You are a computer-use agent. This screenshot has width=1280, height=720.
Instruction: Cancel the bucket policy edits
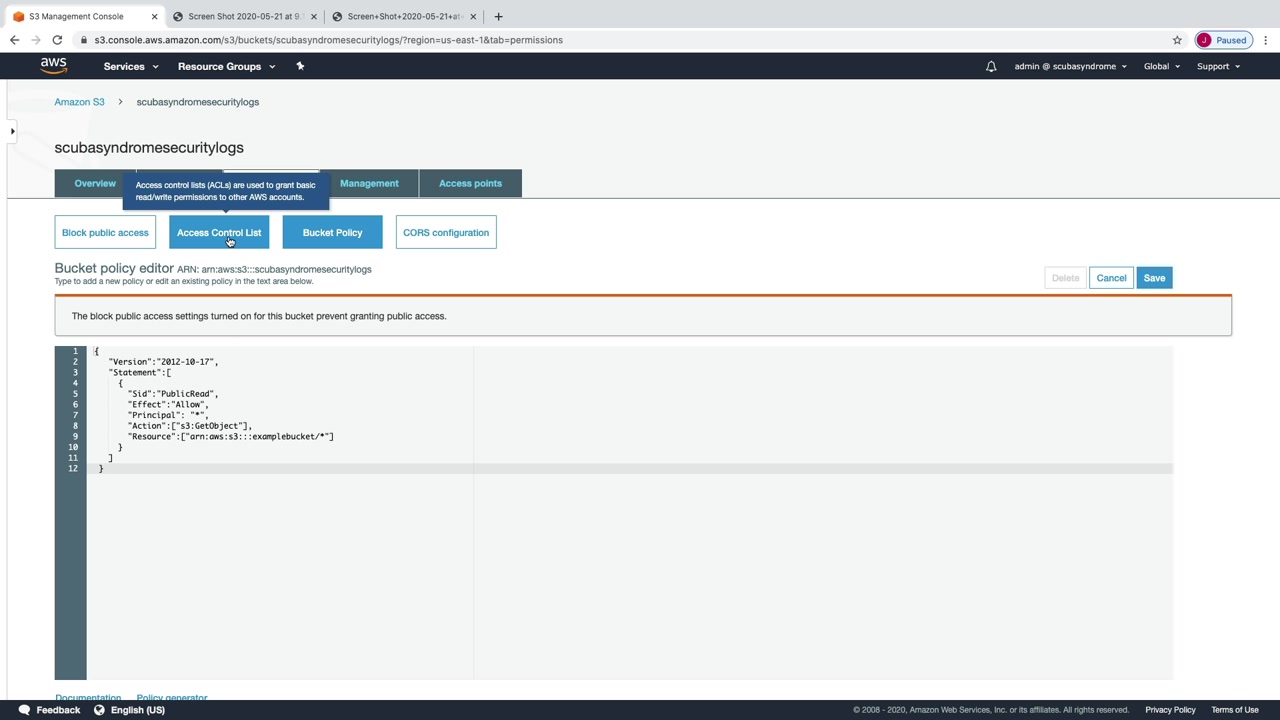click(1111, 278)
